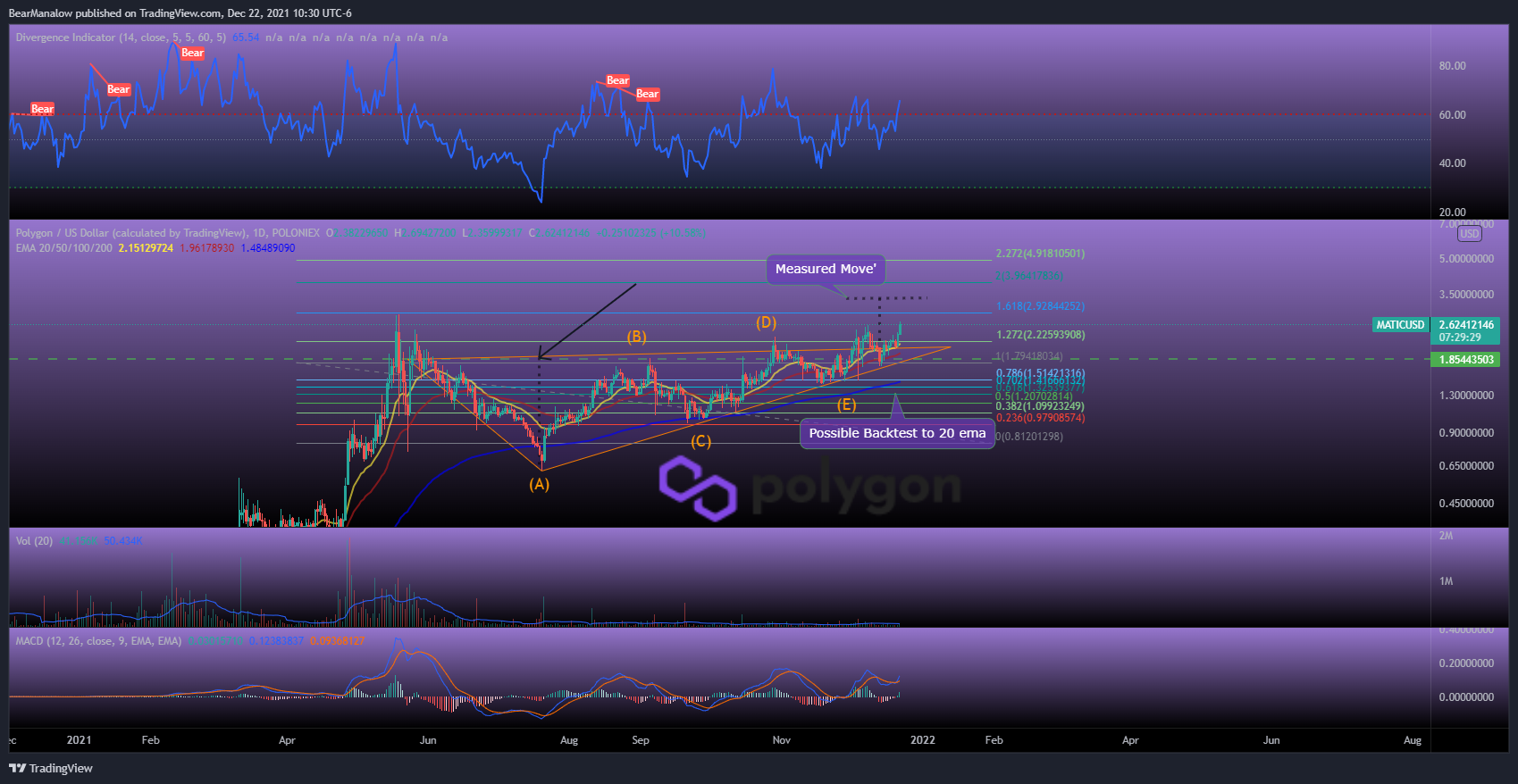Click the MATICUSD price tag
The width and height of the screenshot is (1518, 784).
(1400, 325)
